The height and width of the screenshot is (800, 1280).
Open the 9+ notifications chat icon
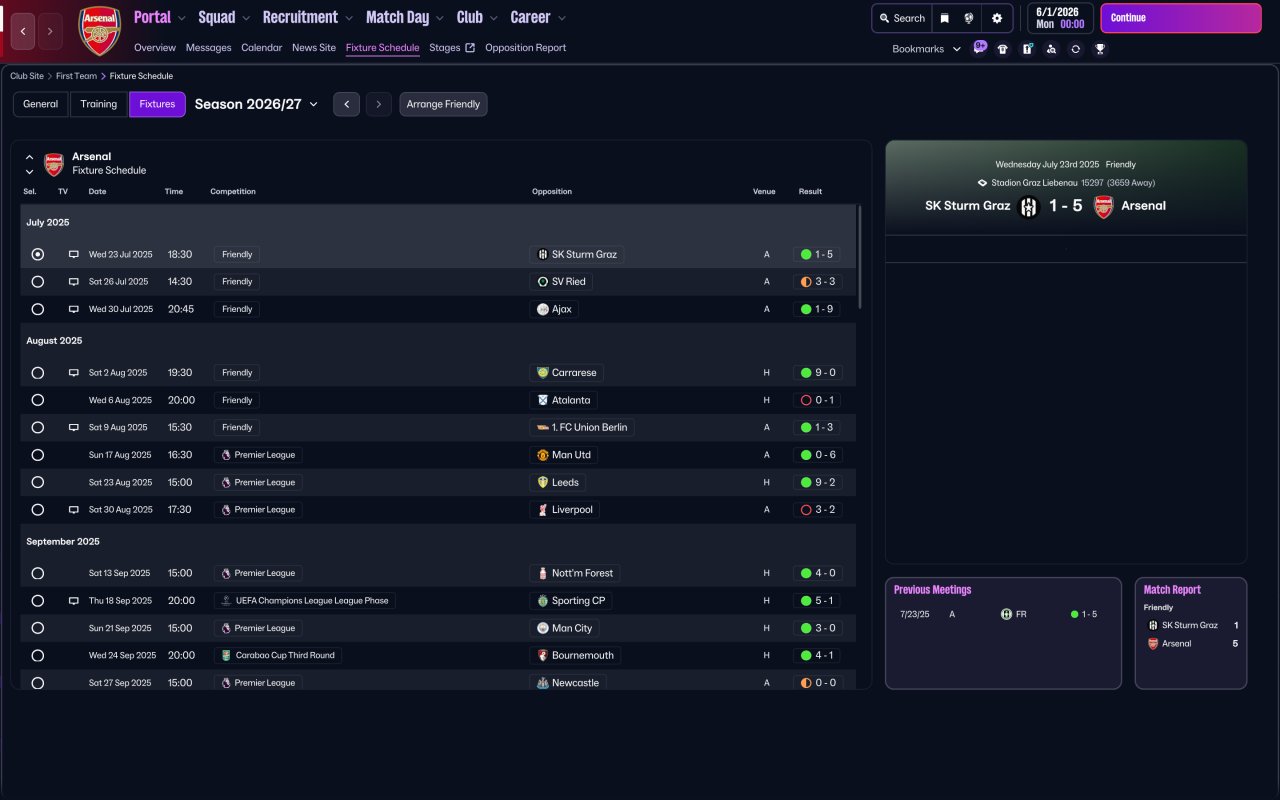point(980,47)
